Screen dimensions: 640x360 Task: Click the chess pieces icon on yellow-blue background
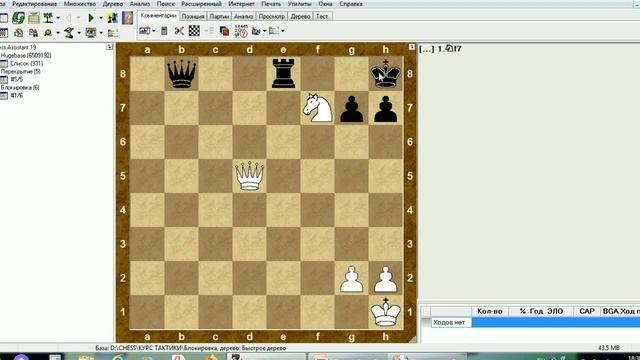(112, 18)
